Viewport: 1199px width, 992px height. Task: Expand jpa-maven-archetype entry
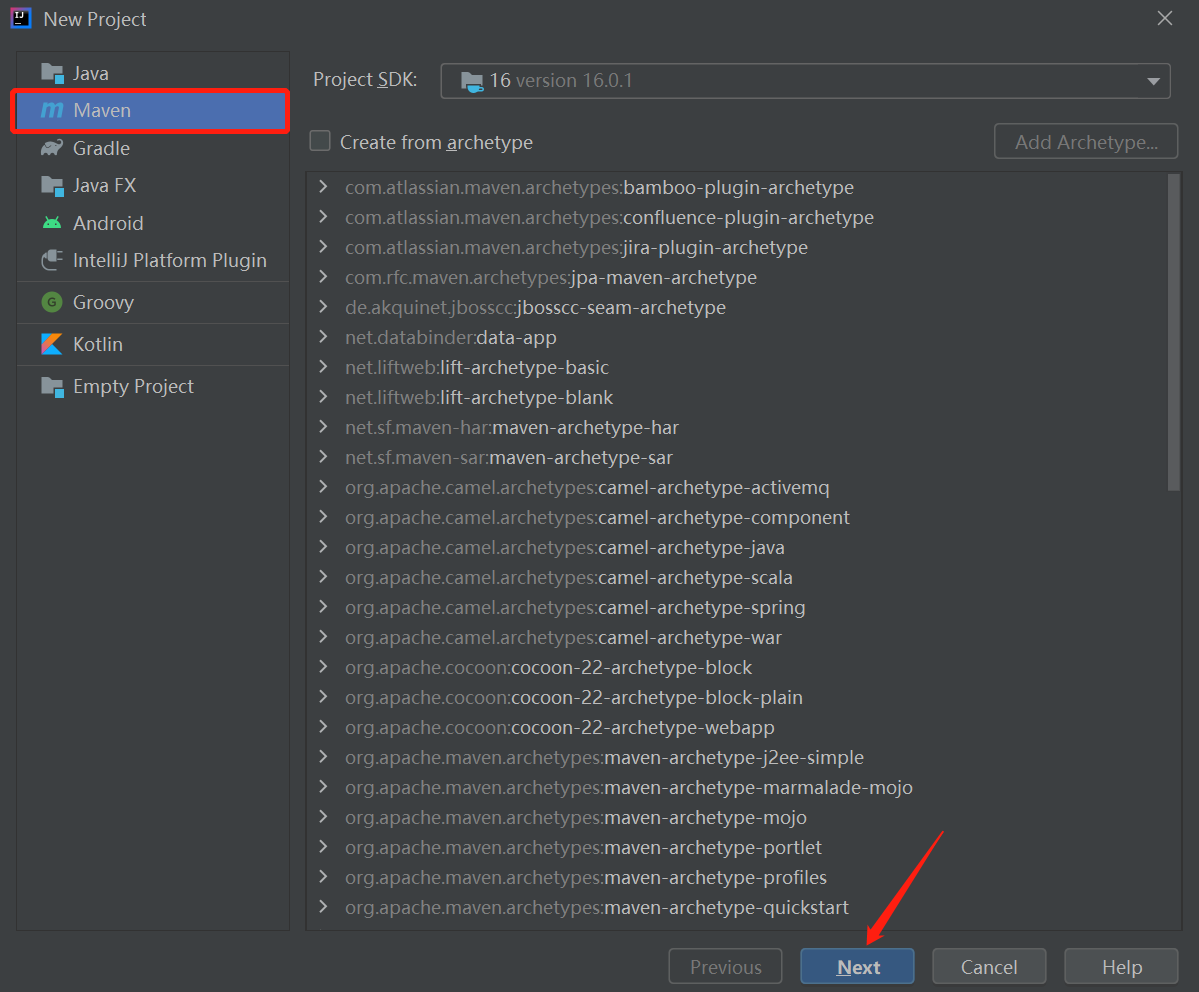click(x=323, y=277)
